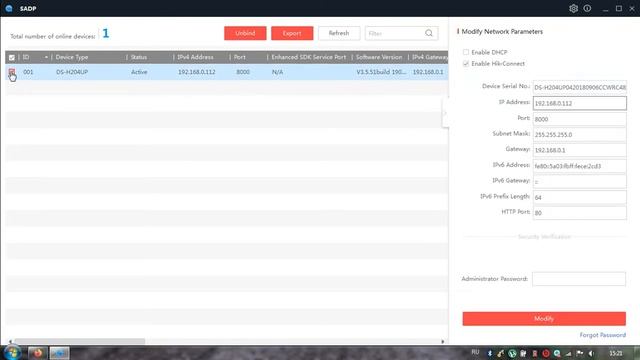This screenshot has width=640, height=360.
Task: Click the 'N/A' cell in device row
Action: 277,72
